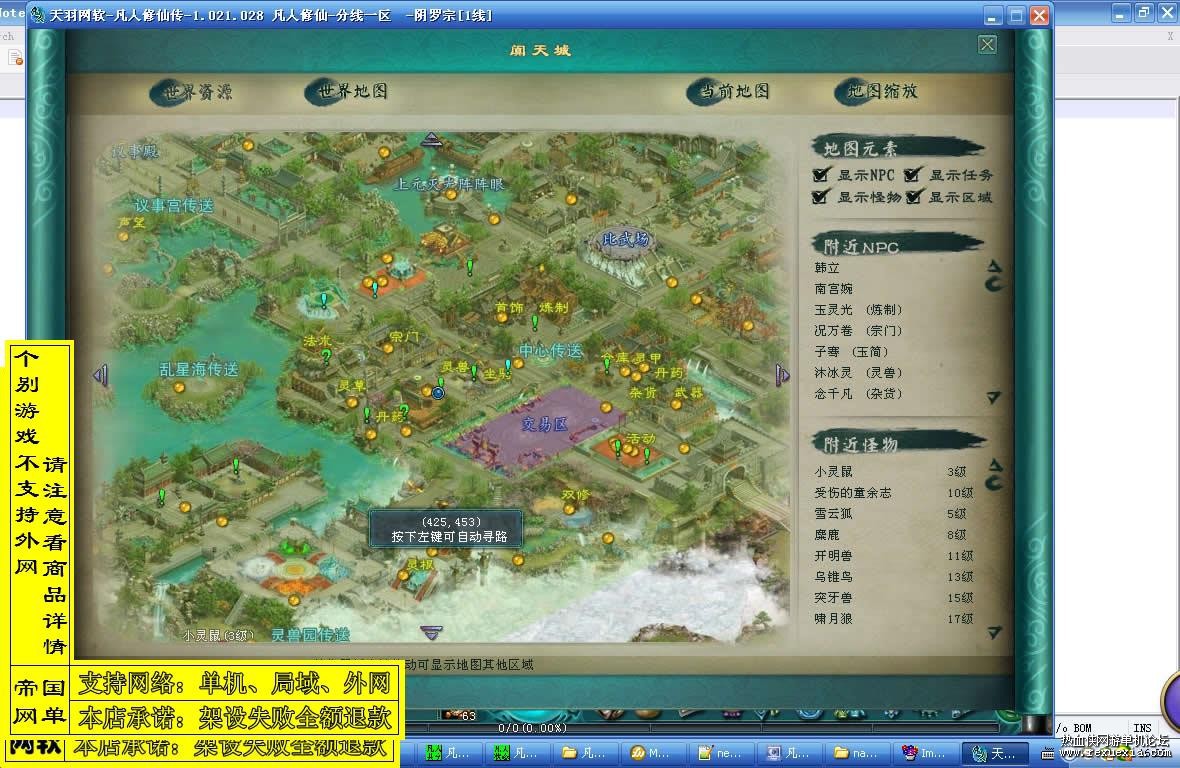Toggle the 显示任务 checkbox
The width and height of the screenshot is (1180, 768).
(x=912, y=175)
